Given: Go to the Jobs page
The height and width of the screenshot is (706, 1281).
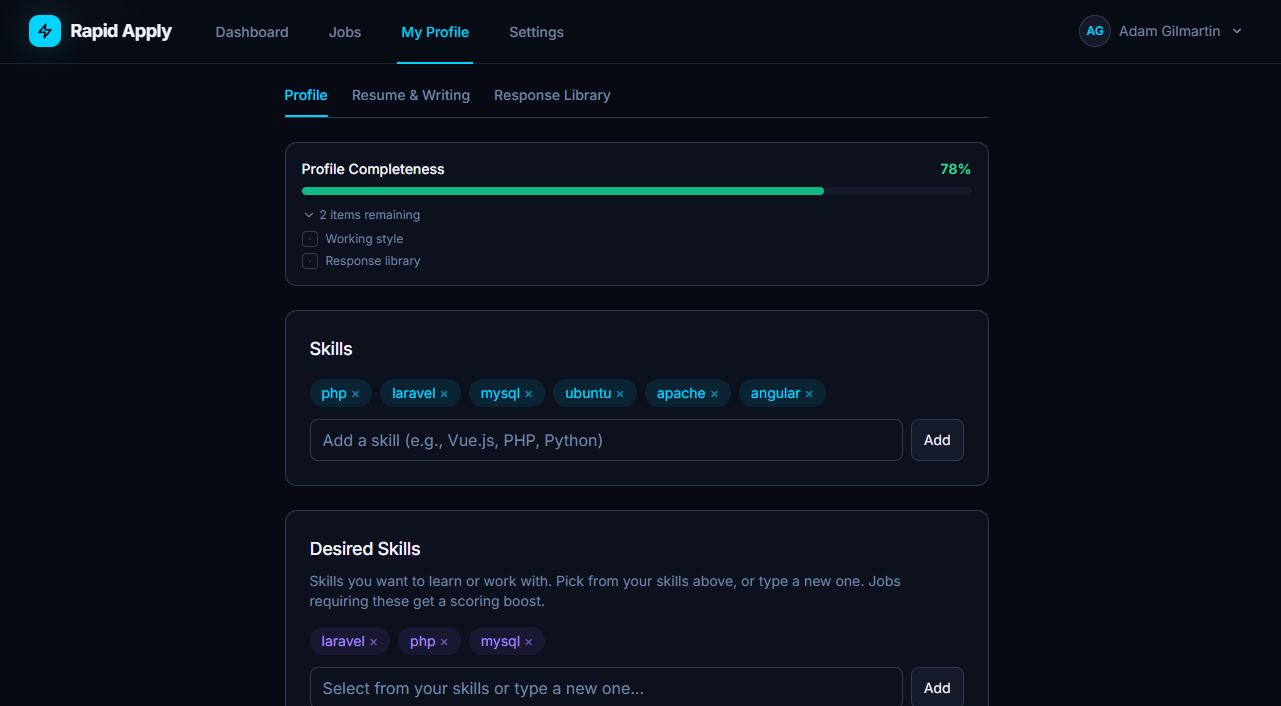Looking at the screenshot, I should [x=345, y=32].
